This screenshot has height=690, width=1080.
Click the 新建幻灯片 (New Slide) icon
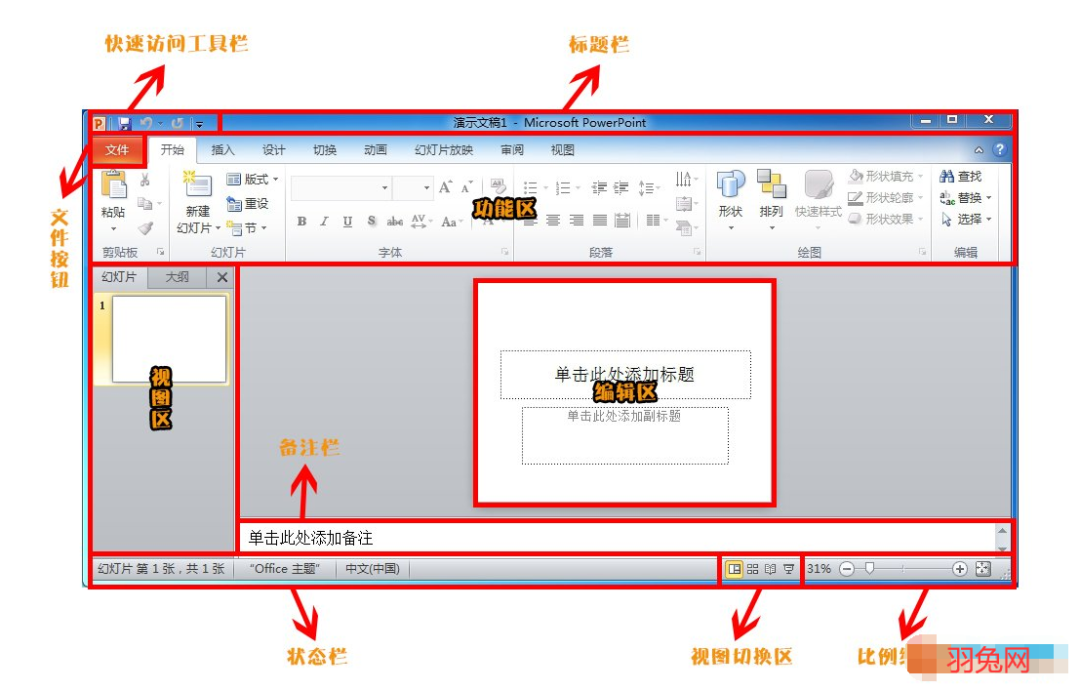pyautogui.click(x=198, y=185)
